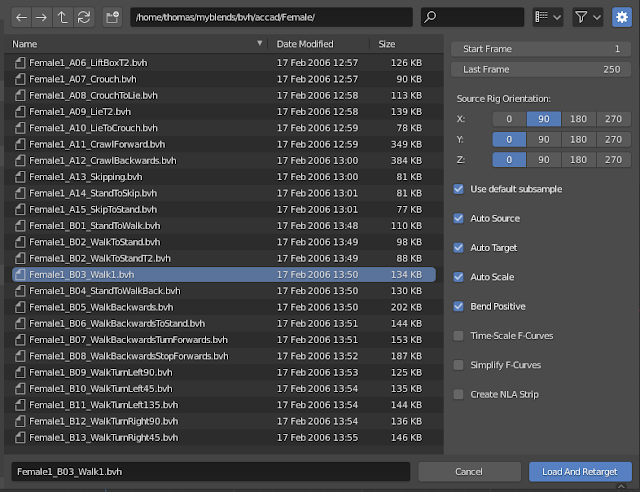Select Female1_A15_SkipToStand.bvh file

[224, 209]
